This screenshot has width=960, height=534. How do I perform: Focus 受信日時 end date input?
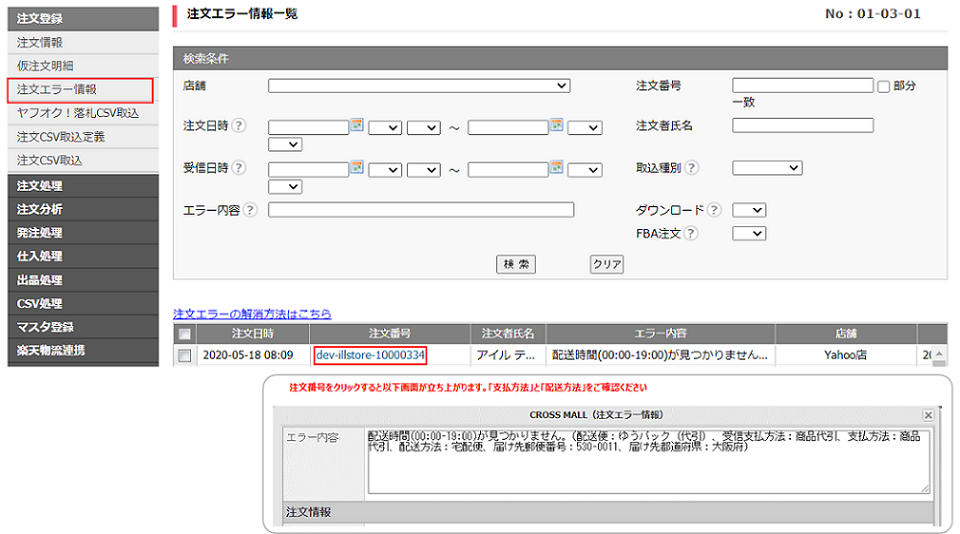pyautogui.click(x=508, y=170)
